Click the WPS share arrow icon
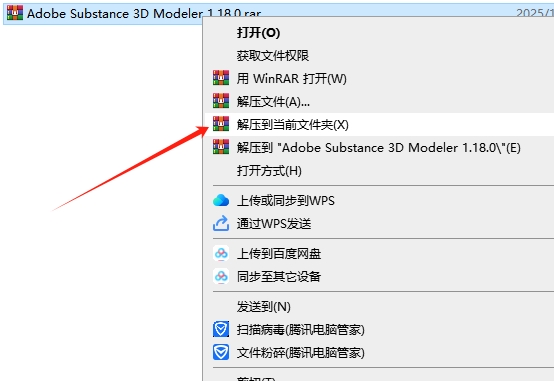554x381 pixels. [x=221, y=223]
